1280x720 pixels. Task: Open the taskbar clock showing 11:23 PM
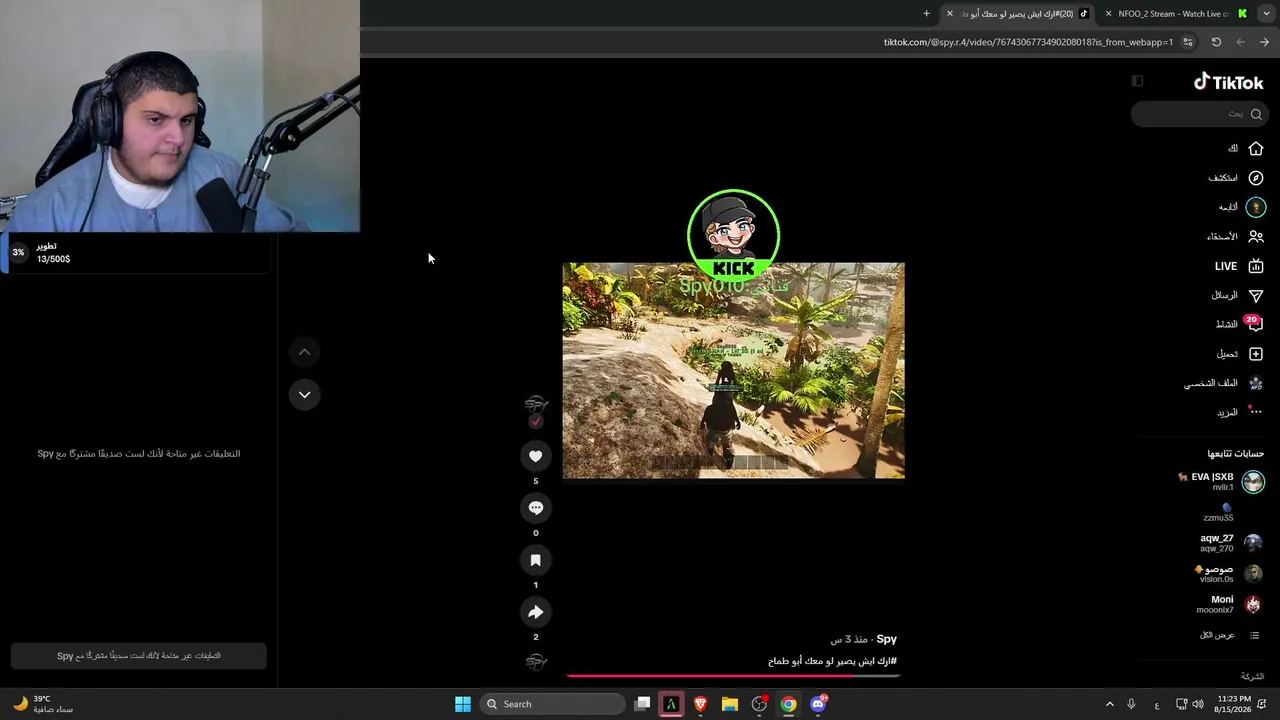(1234, 704)
